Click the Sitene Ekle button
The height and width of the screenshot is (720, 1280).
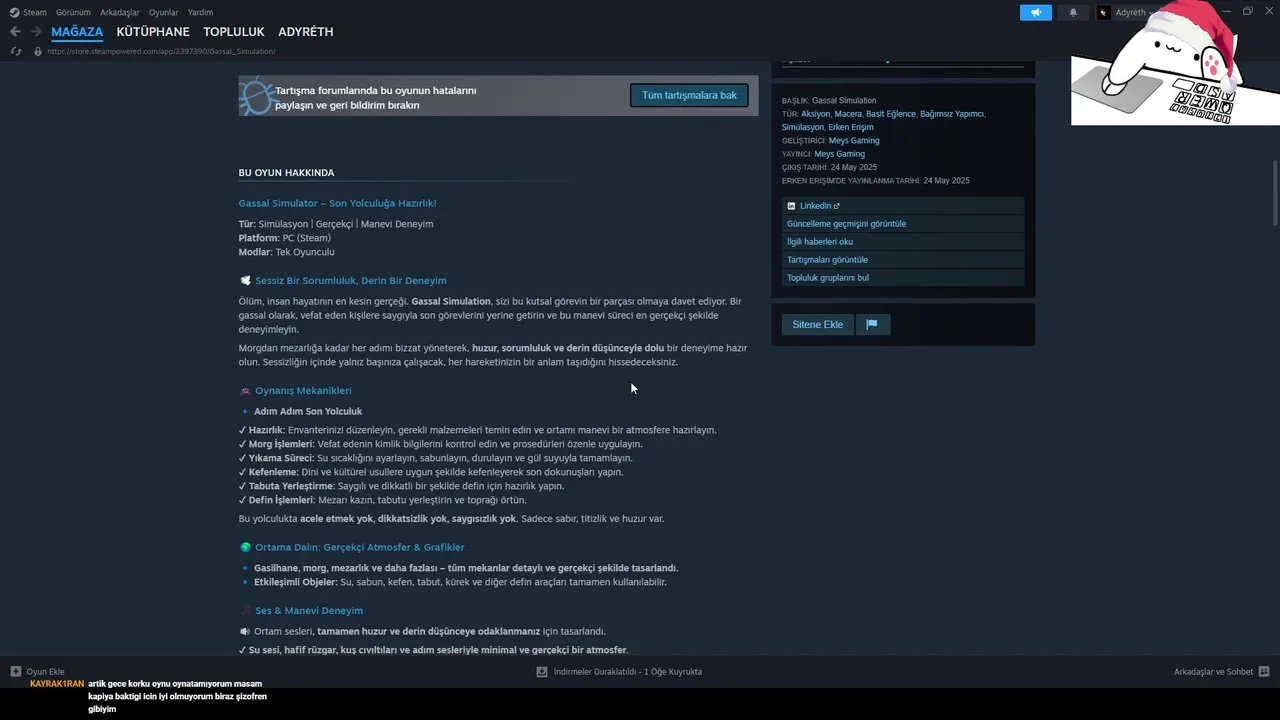(818, 324)
